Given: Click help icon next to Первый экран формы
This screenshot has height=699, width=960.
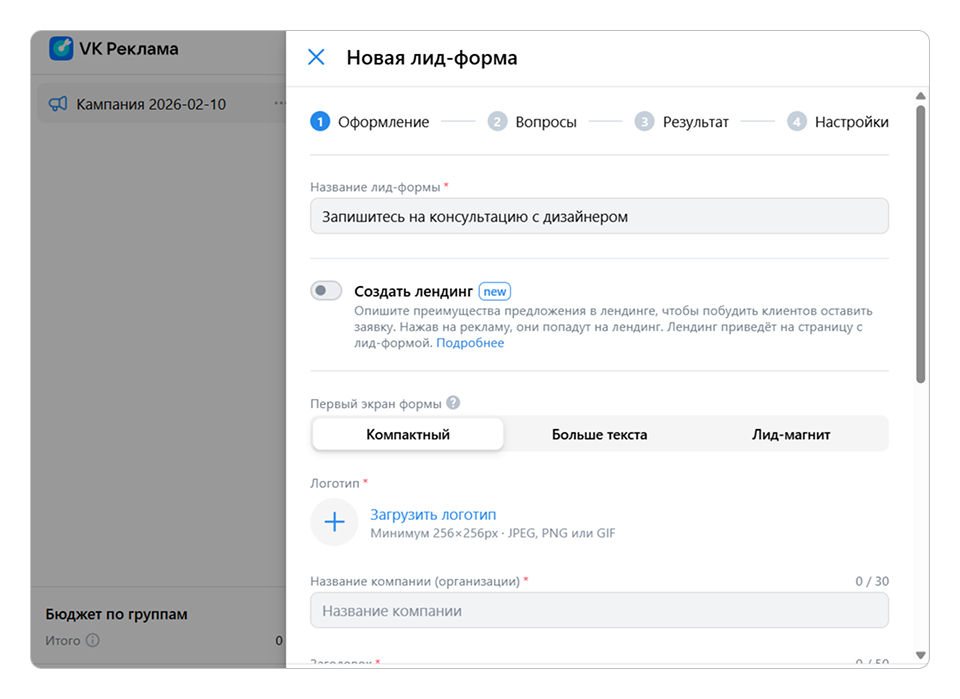Looking at the screenshot, I should (x=453, y=403).
